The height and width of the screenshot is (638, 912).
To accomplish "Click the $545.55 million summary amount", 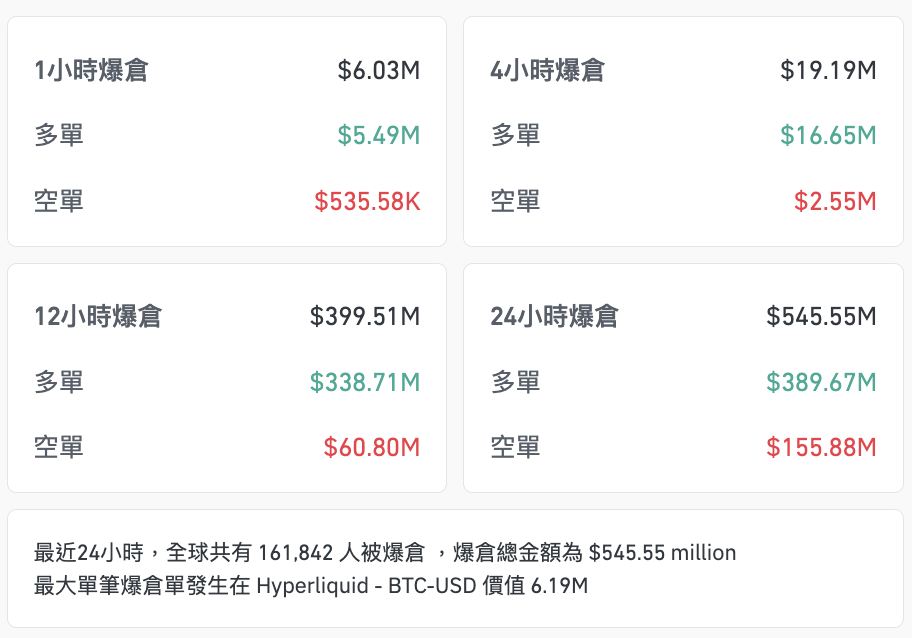I will (x=662, y=553).
